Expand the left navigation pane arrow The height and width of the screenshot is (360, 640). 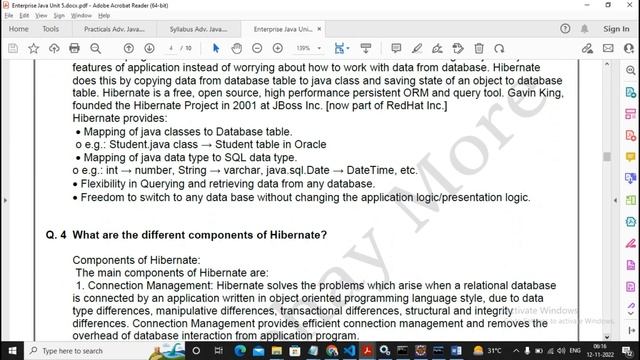point(5,200)
